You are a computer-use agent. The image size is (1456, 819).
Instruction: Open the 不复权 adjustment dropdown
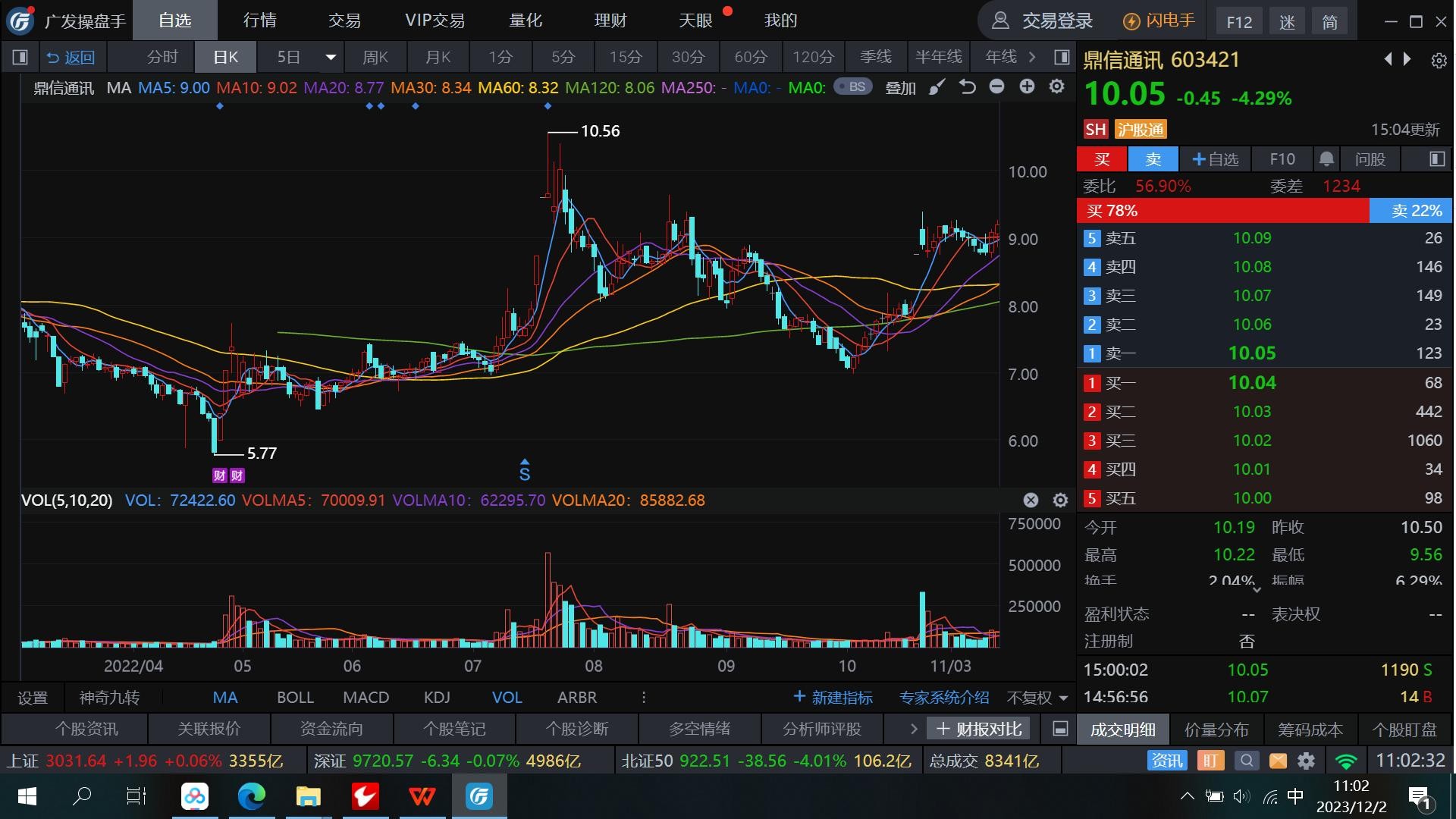(1037, 698)
